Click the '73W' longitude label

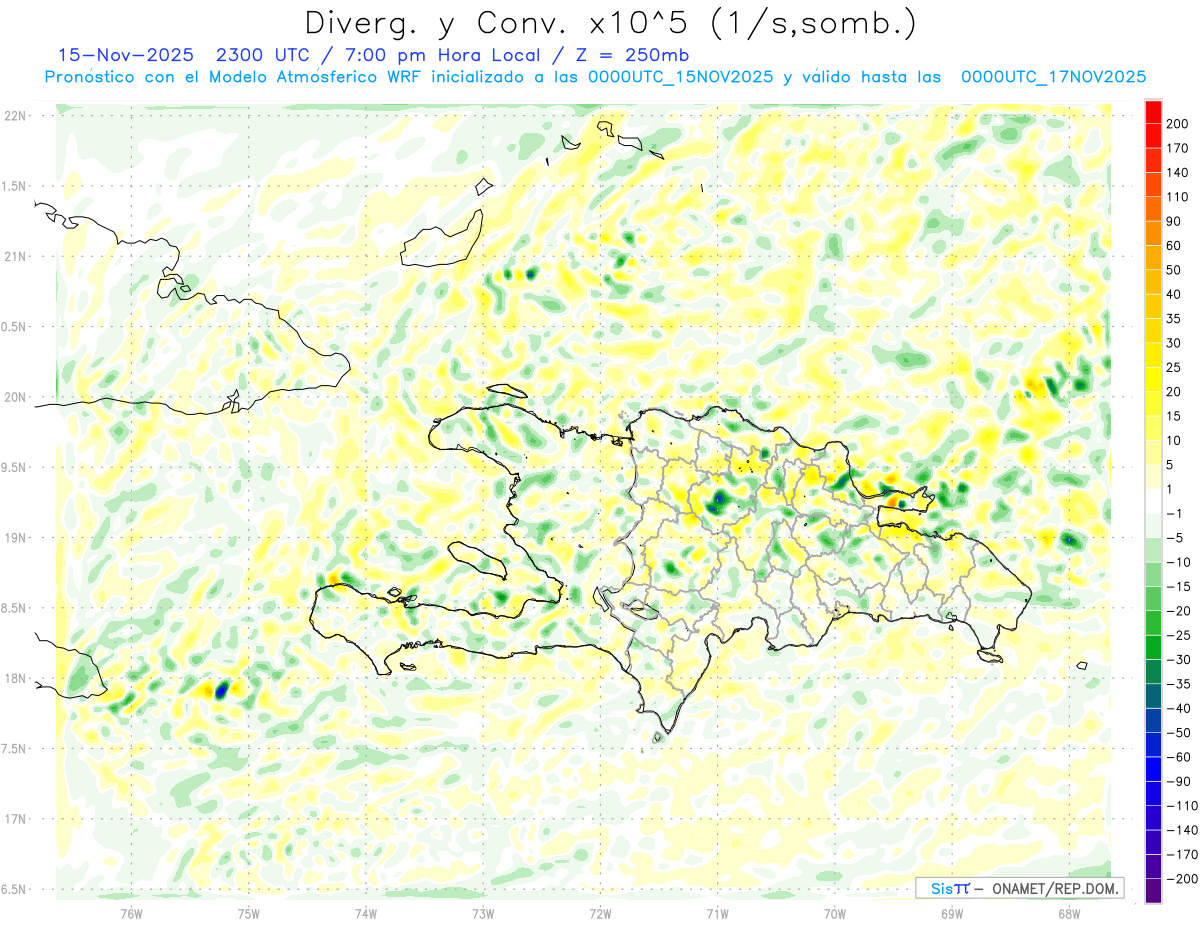pos(483,913)
